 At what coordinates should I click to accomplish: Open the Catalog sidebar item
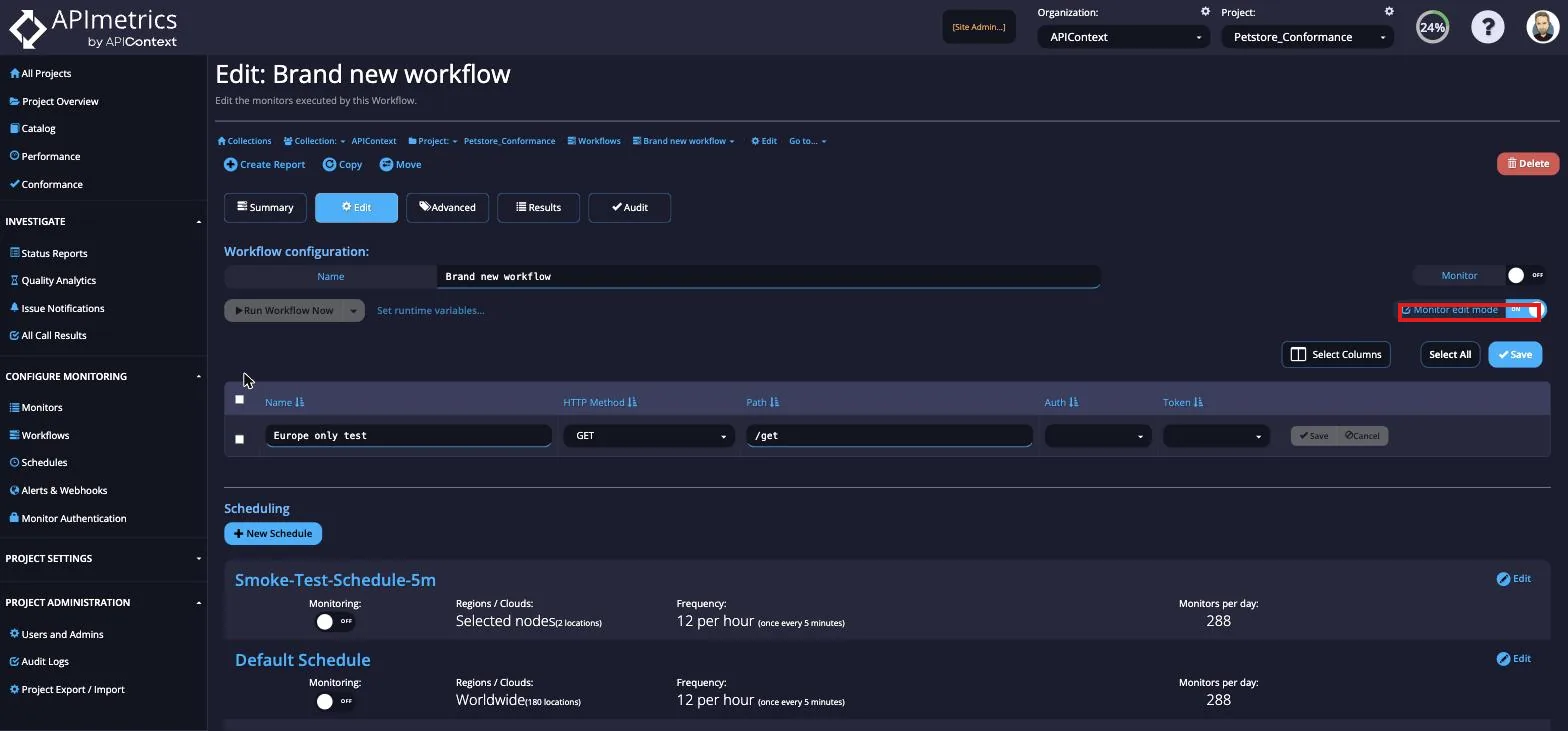click(x=32, y=128)
